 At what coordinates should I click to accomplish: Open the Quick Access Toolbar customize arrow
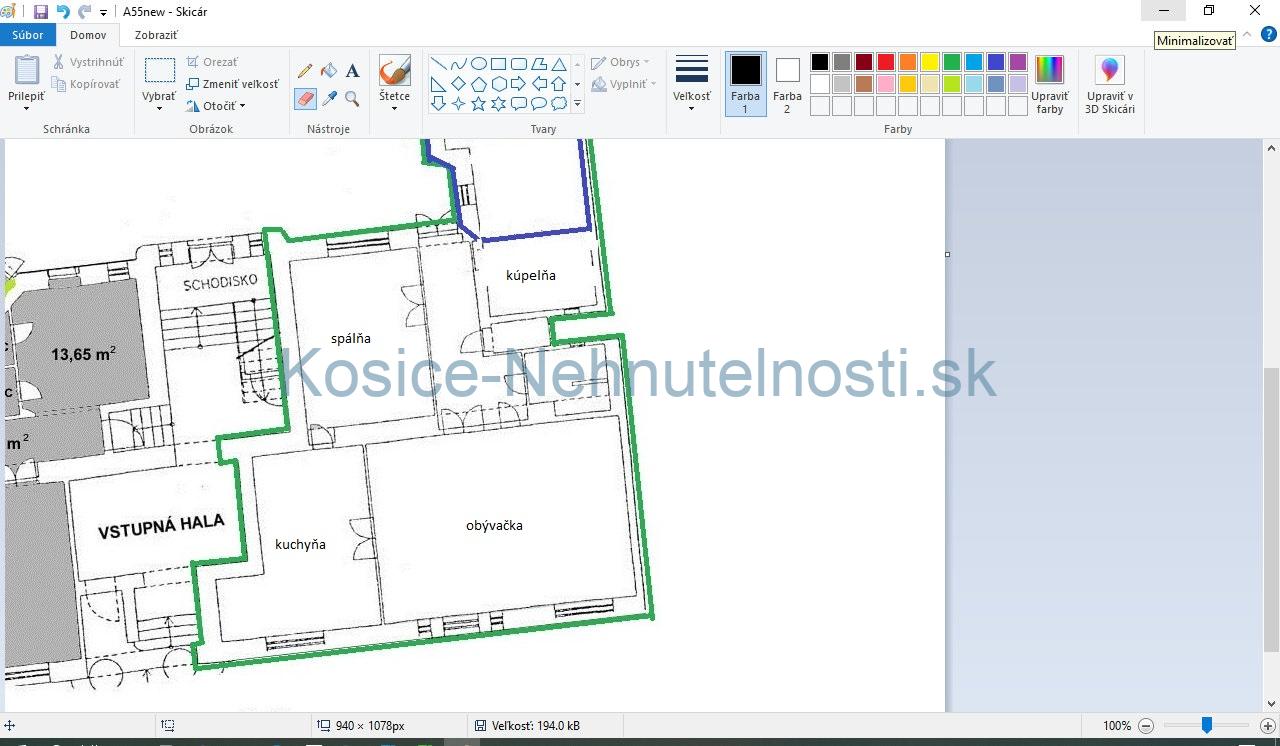point(103,13)
